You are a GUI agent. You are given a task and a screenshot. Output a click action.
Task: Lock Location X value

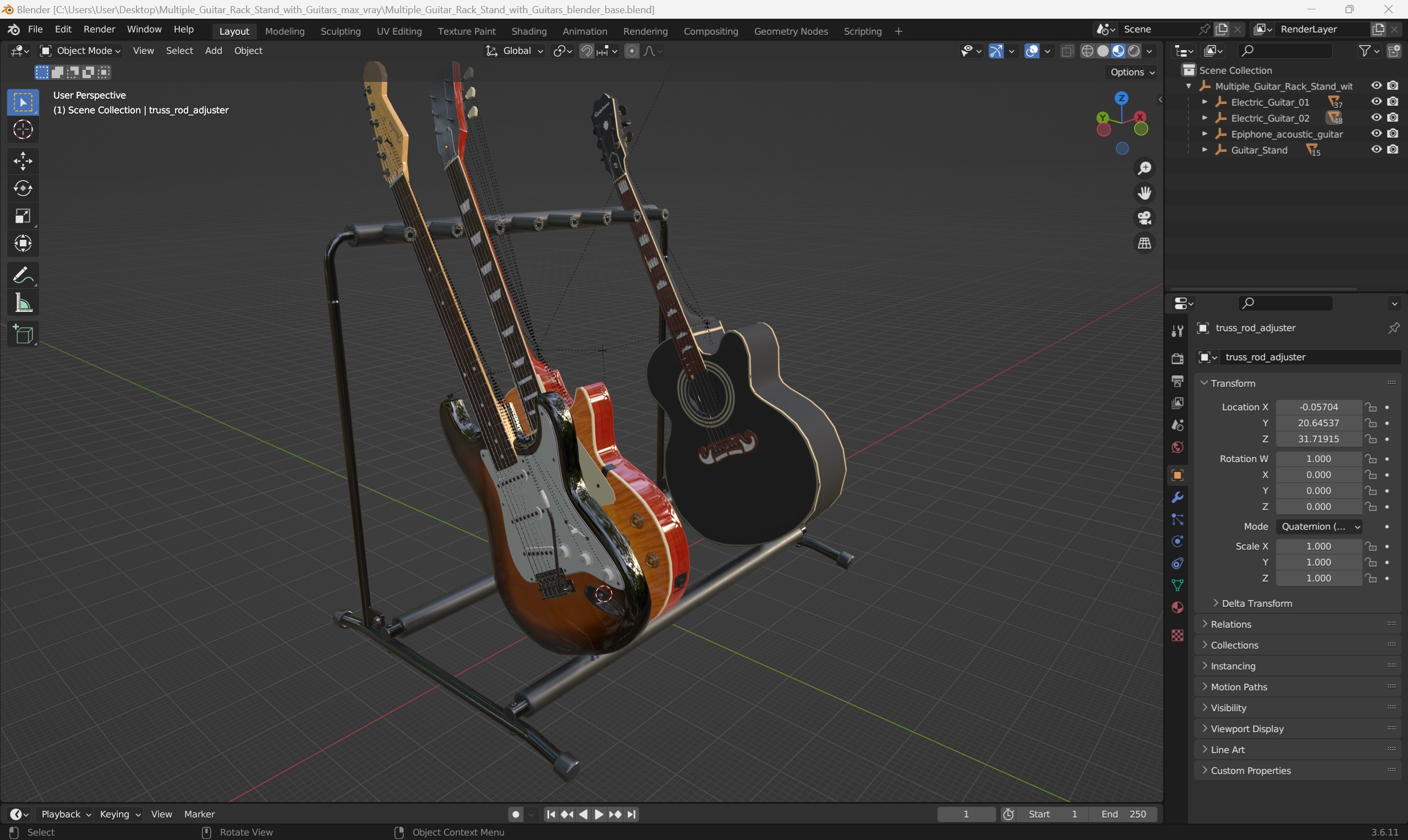tap(1371, 407)
